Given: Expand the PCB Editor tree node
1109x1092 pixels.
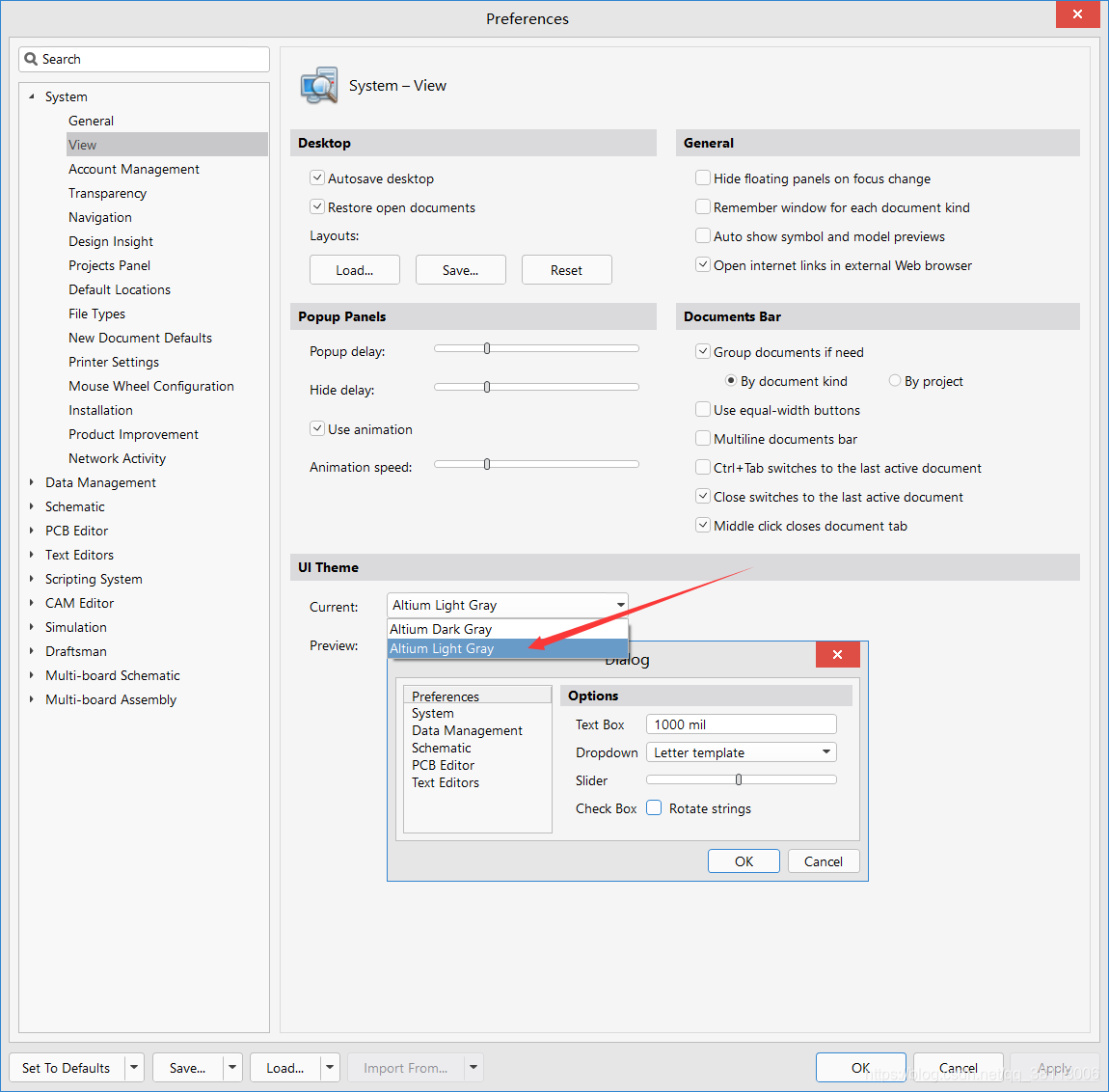Looking at the screenshot, I should 32,531.
